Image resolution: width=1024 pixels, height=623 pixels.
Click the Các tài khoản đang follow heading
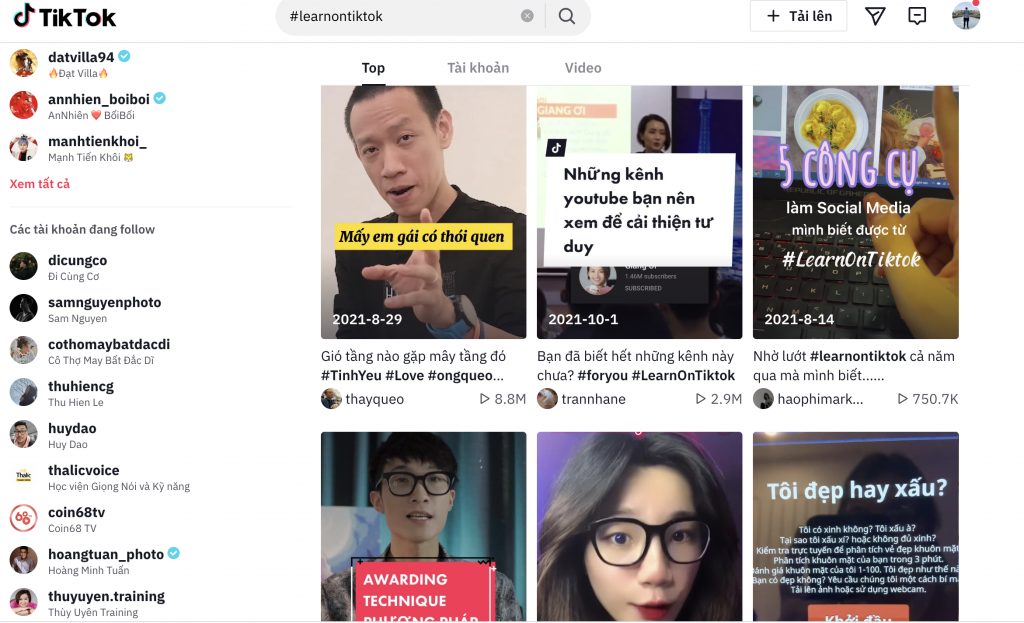82,230
